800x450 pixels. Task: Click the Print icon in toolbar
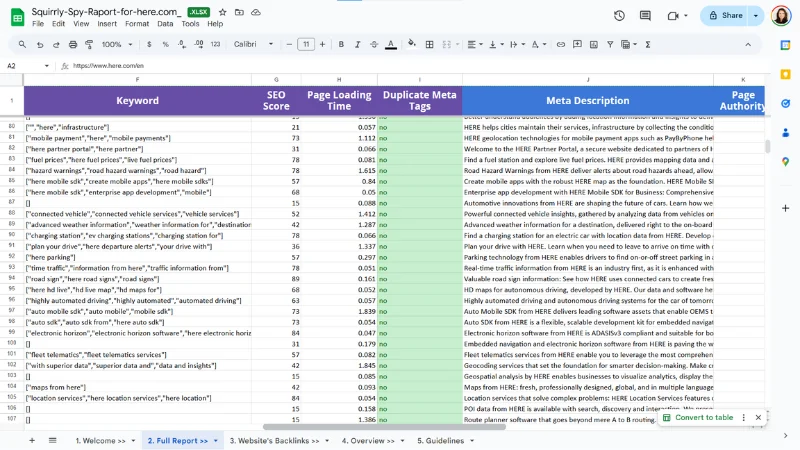pos(75,44)
